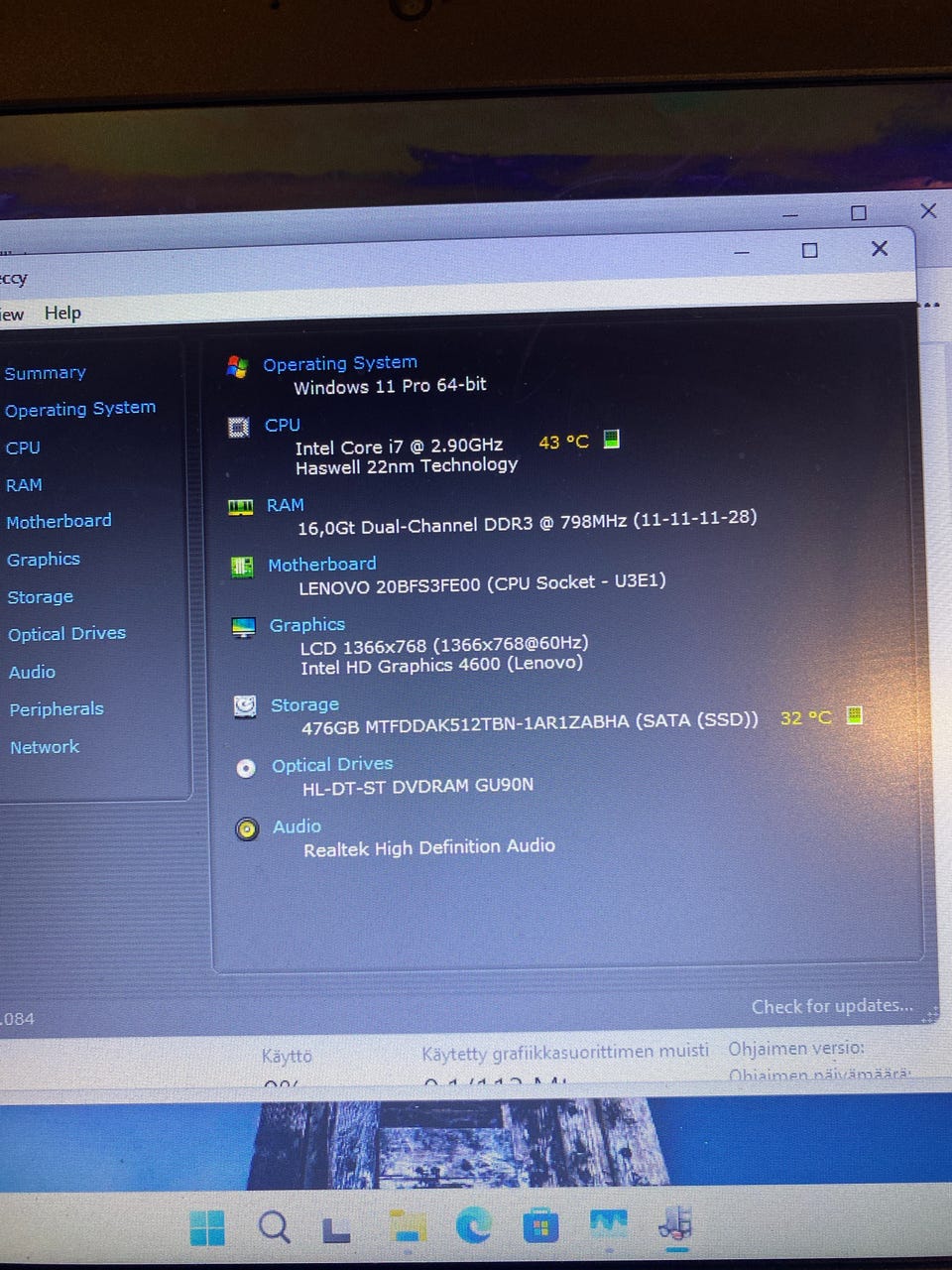Click the Graphics monitor icon
952x1270 pixels.
pyautogui.click(x=243, y=627)
